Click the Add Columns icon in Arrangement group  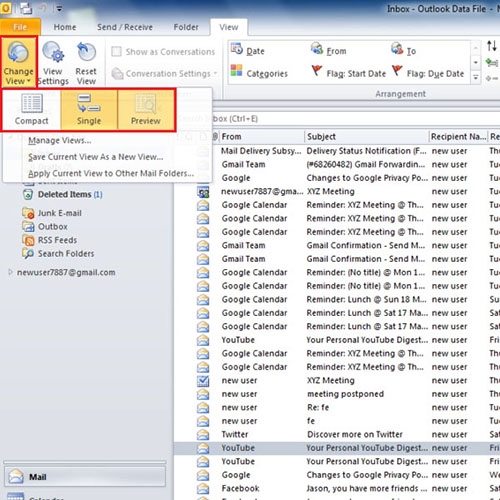point(492,62)
